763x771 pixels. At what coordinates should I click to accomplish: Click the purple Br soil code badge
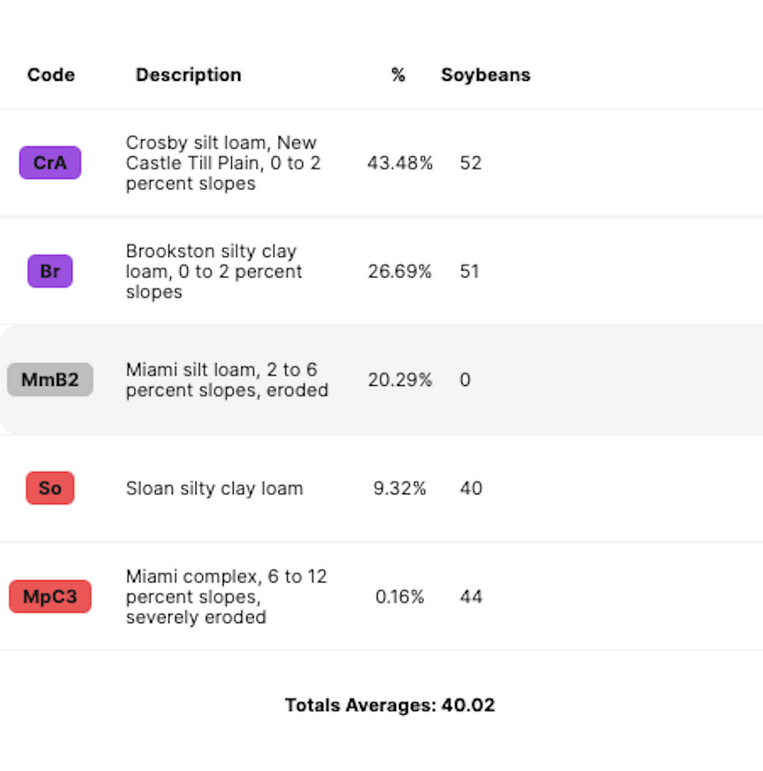(x=50, y=271)
